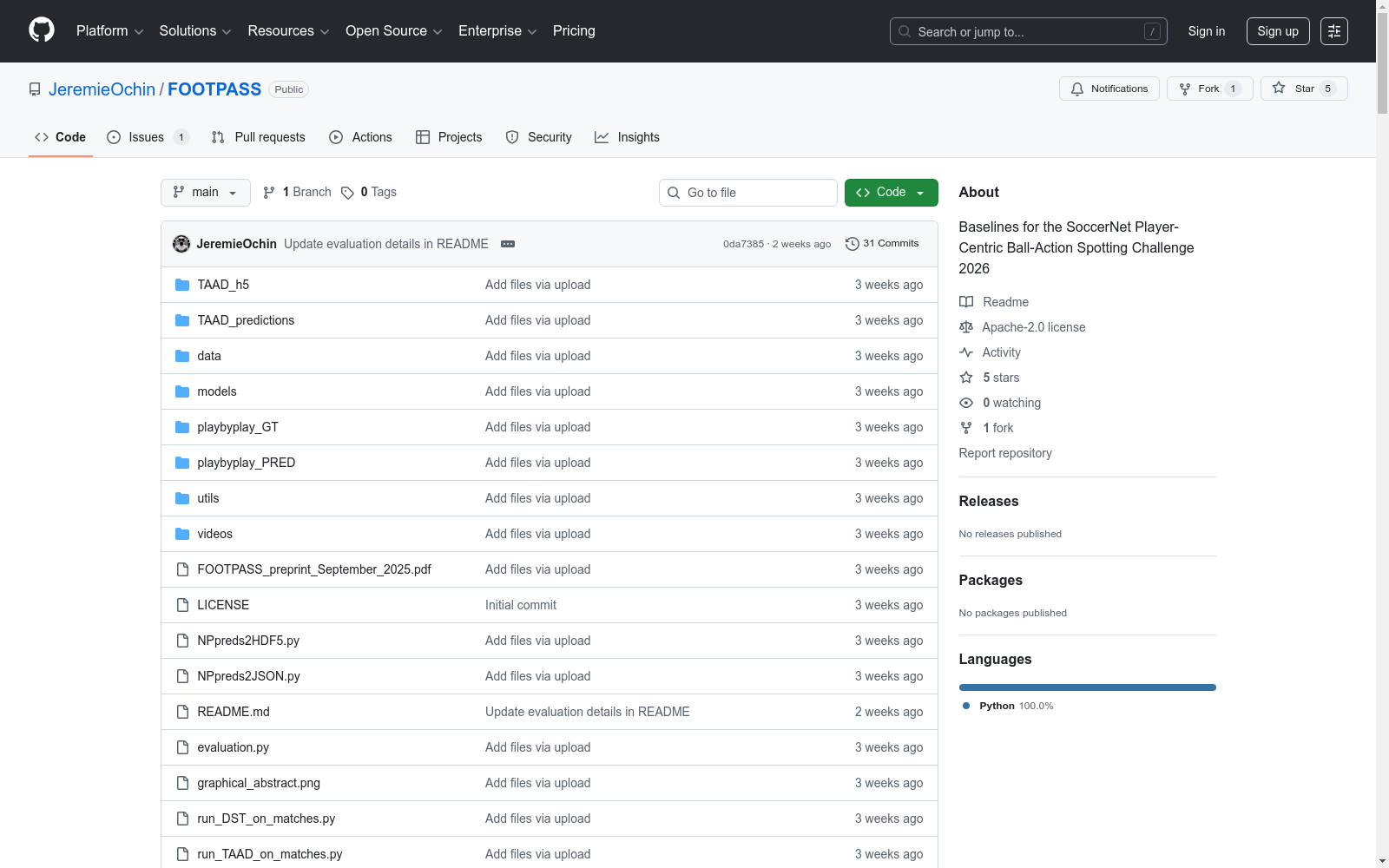Click the branch icon beside 1 Branch
1389x868 pixels.
click(x=269, y=193)
